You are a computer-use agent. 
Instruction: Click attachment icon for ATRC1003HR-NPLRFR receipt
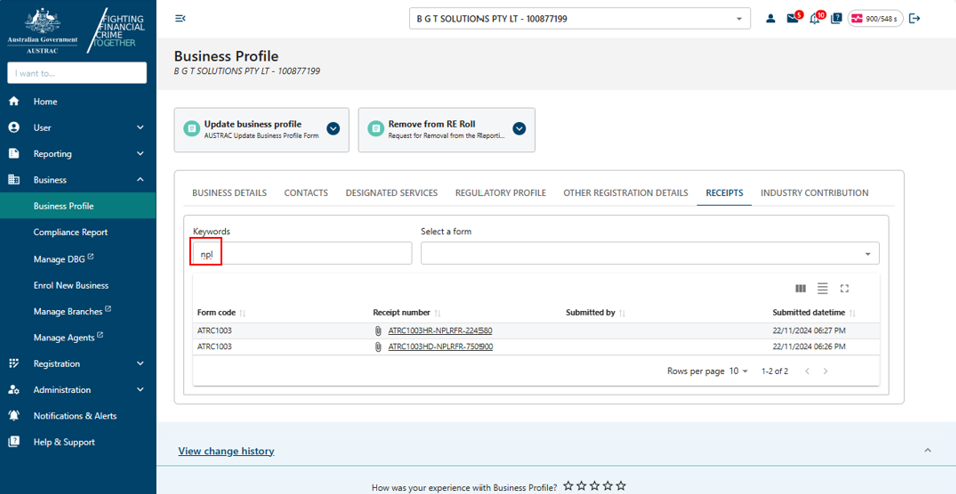pos(377,331)
